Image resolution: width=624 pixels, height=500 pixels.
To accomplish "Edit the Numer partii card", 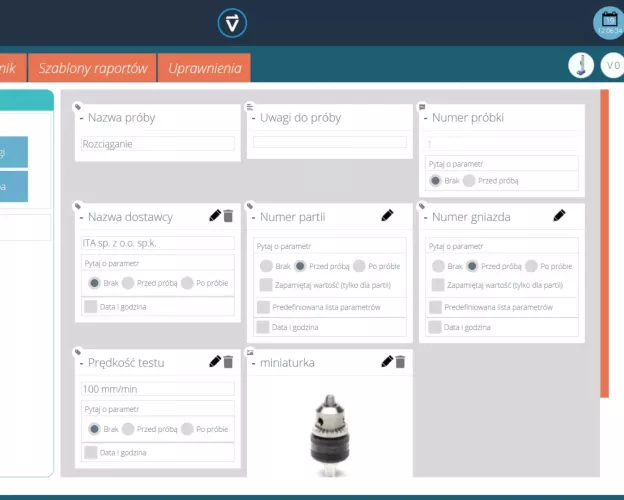I will click(387, 216).
